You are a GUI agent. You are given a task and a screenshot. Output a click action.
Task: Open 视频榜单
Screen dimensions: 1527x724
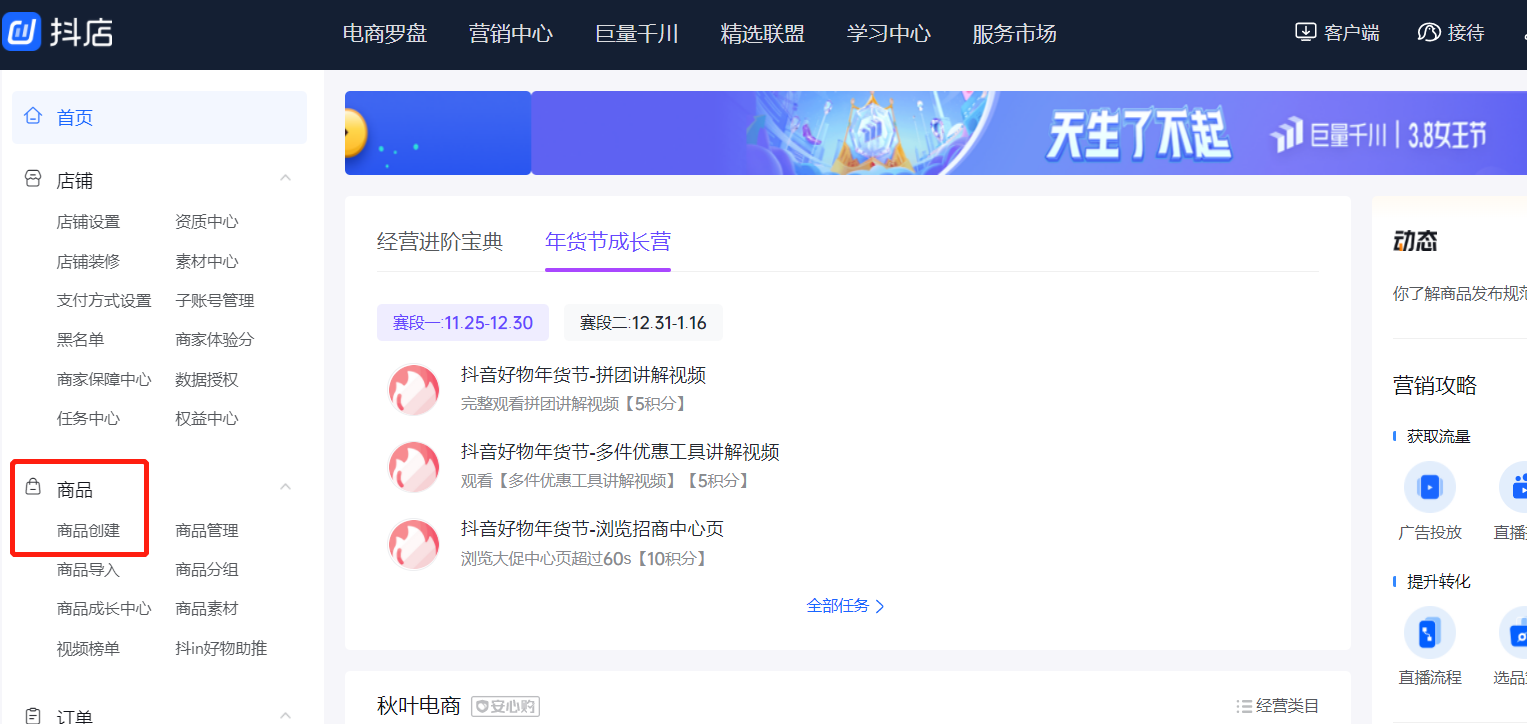coord(88,648)
